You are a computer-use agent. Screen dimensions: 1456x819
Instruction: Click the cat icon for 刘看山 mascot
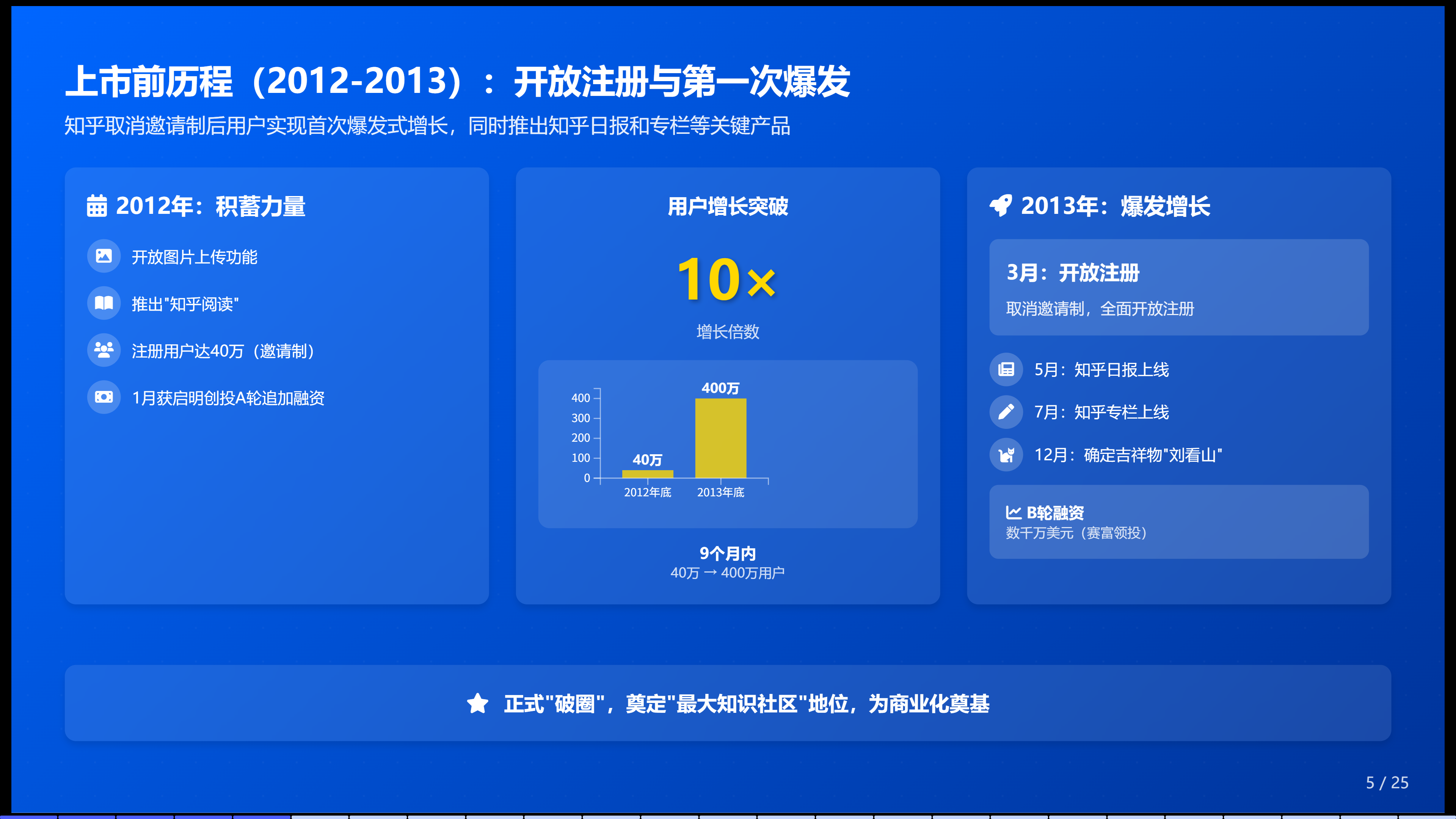[1006, 455]
